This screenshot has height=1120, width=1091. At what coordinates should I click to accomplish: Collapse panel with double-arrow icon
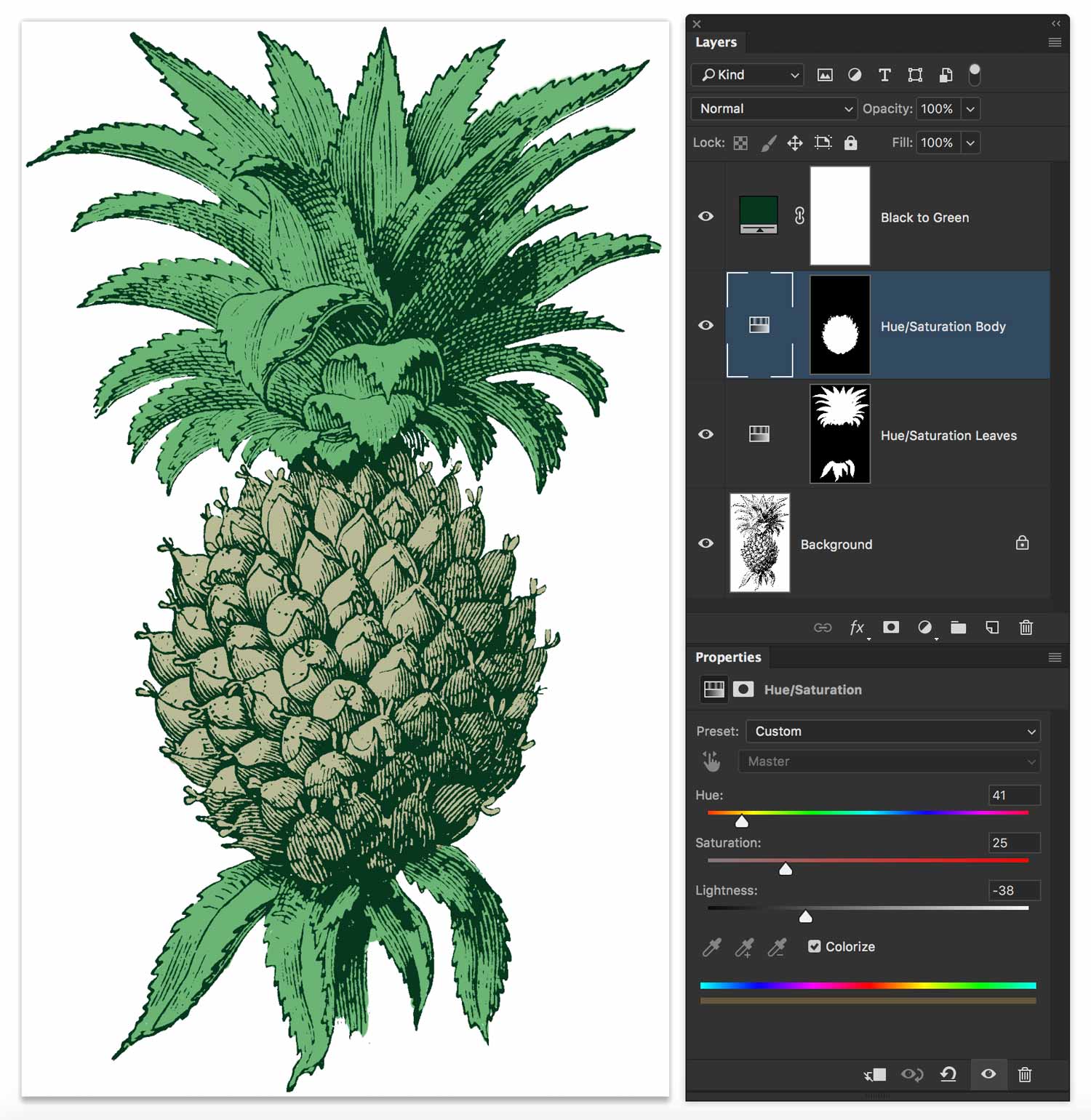(x=1056, y=23)
